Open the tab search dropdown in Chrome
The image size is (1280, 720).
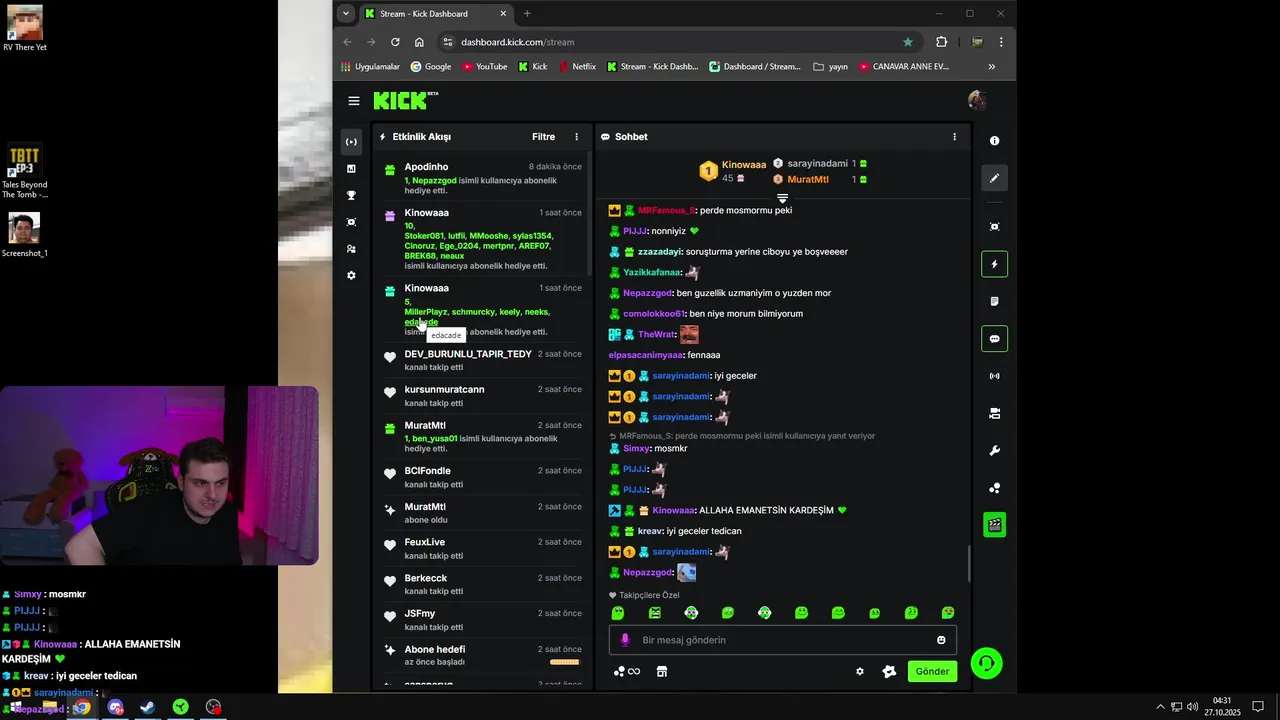tap(346, 14)
